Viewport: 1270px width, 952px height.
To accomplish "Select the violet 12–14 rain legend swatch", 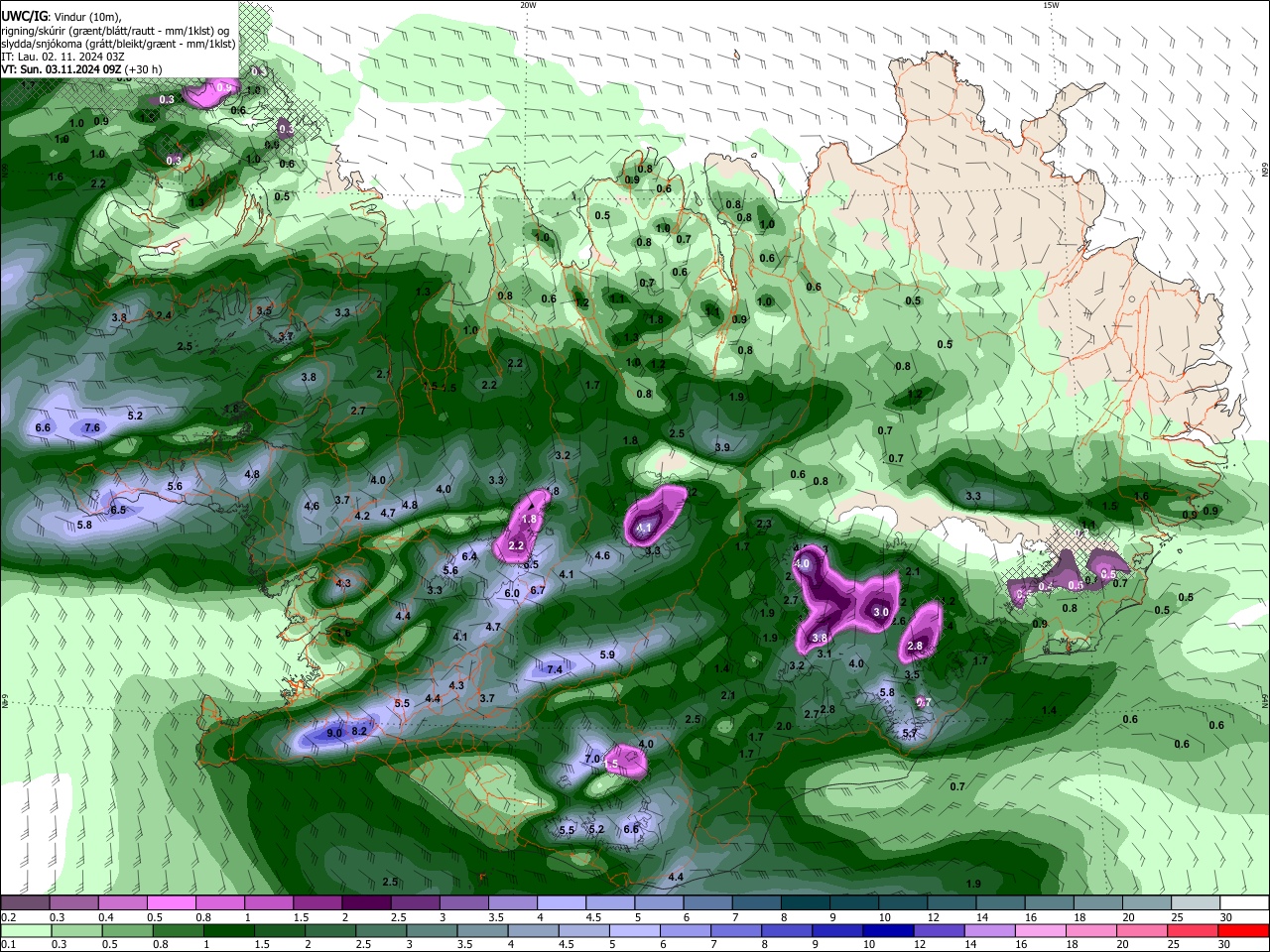I will tap(938, 931).
